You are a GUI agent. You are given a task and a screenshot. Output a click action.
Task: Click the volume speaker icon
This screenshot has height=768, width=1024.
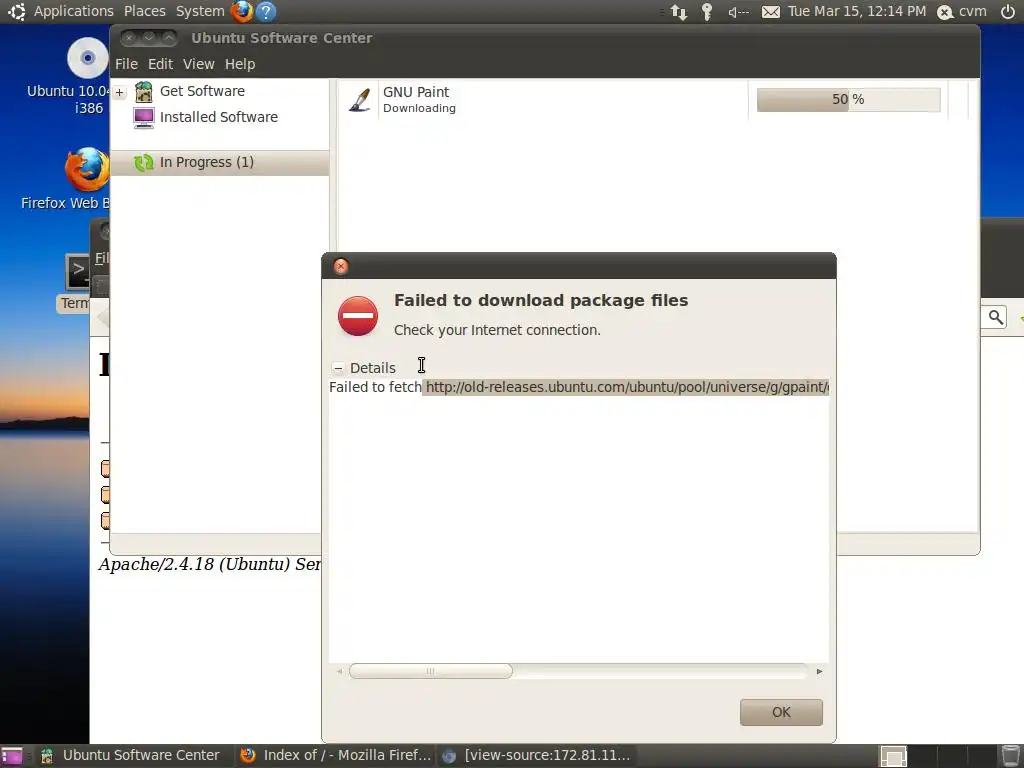(x=739, y=12)
